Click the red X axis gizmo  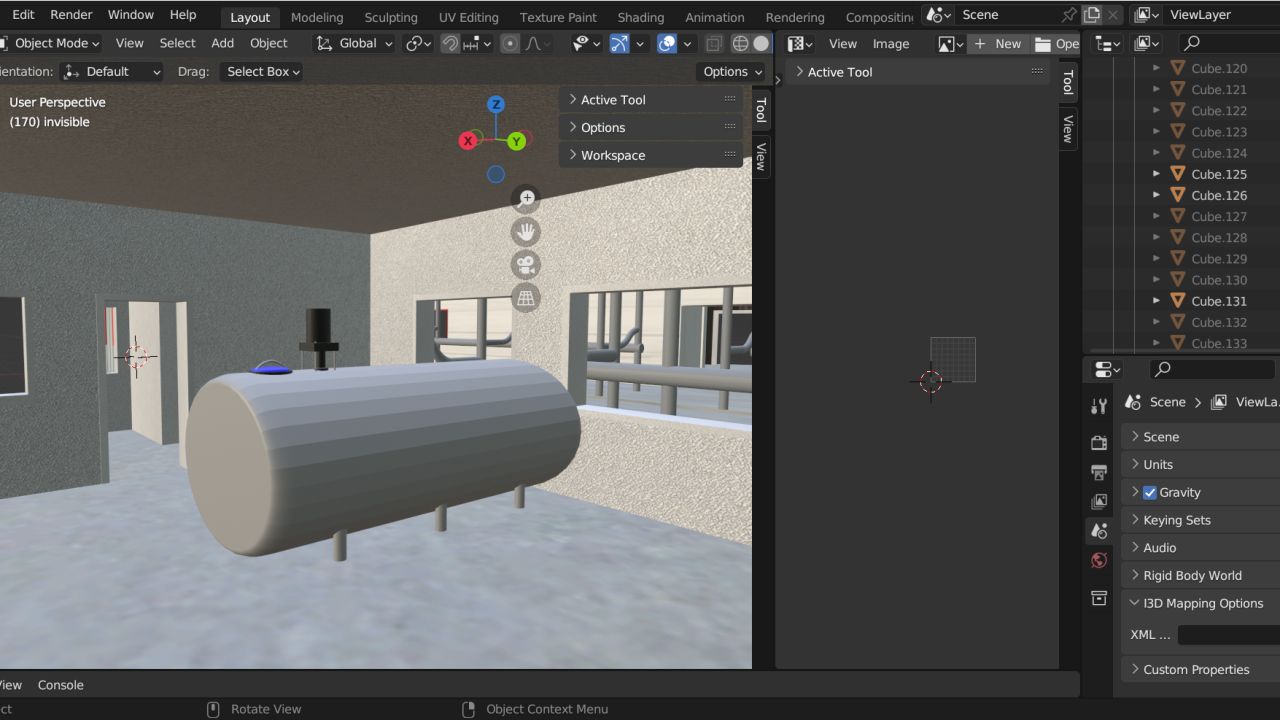[467, 141]
